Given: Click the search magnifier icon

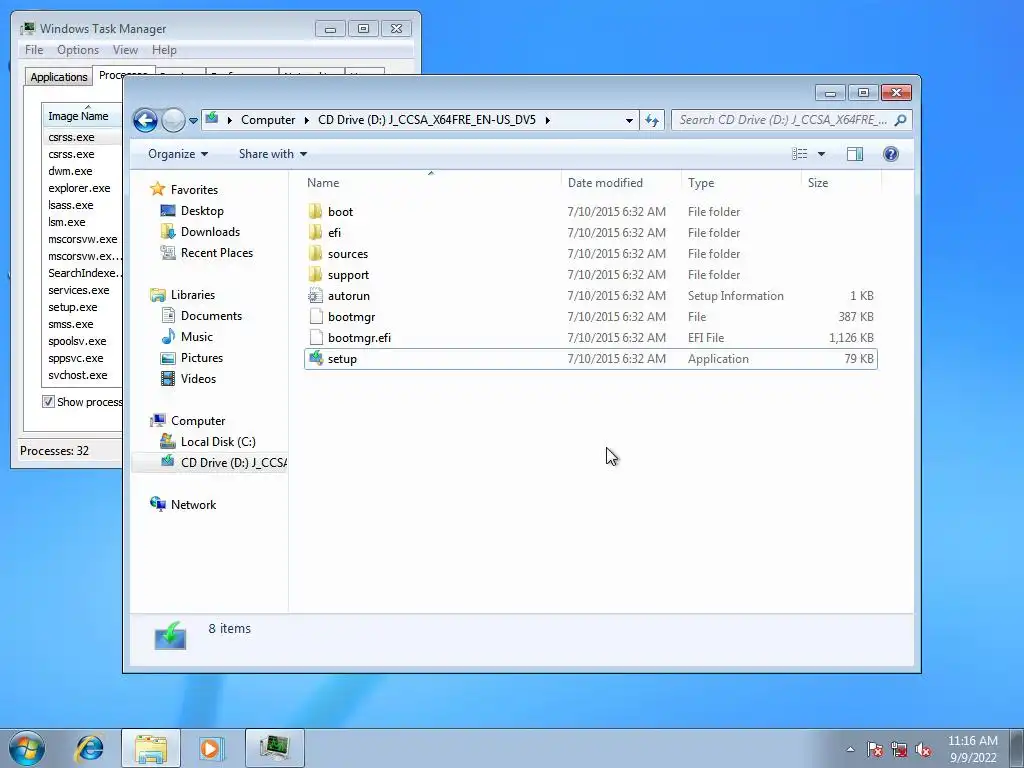Looking at the screenshot, I should (901, 120).
